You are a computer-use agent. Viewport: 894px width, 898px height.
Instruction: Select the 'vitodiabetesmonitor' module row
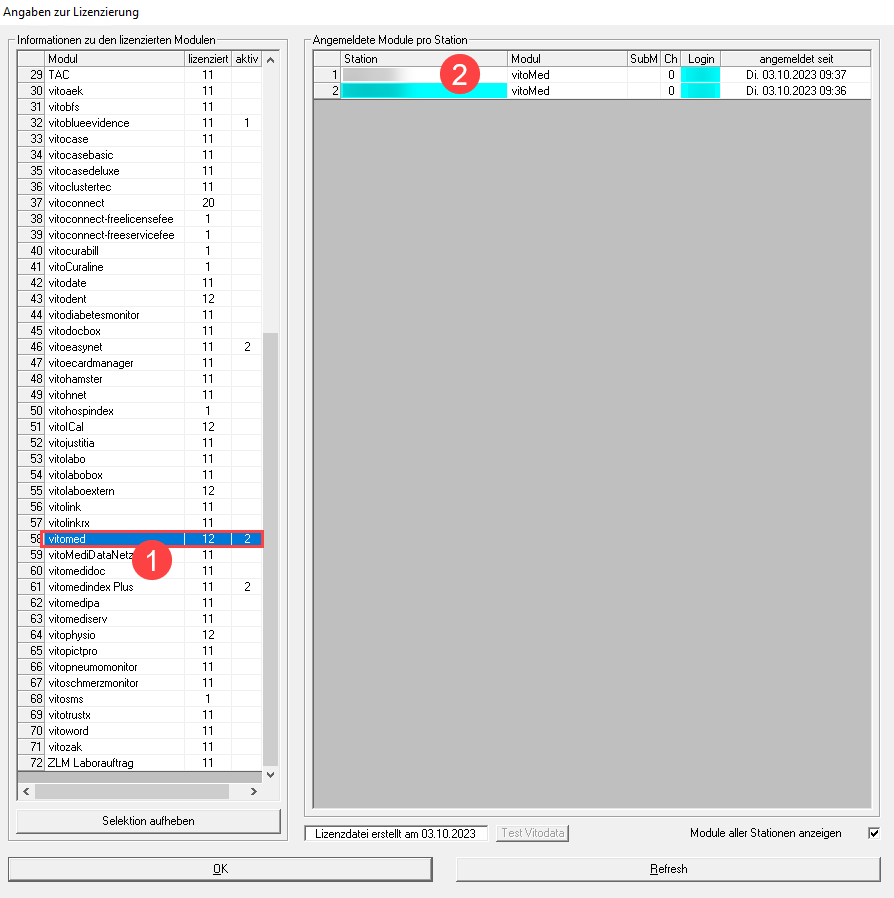[140, 315]
